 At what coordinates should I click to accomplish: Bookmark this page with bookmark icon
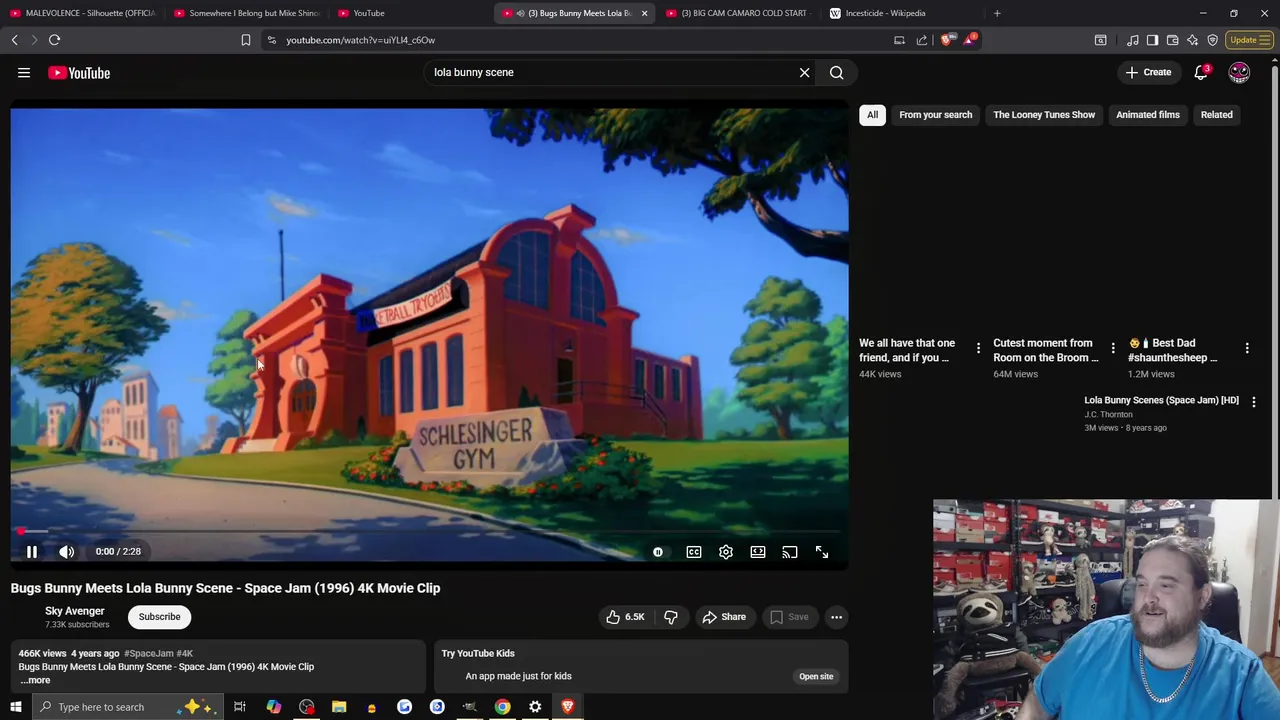pos(246,40)
